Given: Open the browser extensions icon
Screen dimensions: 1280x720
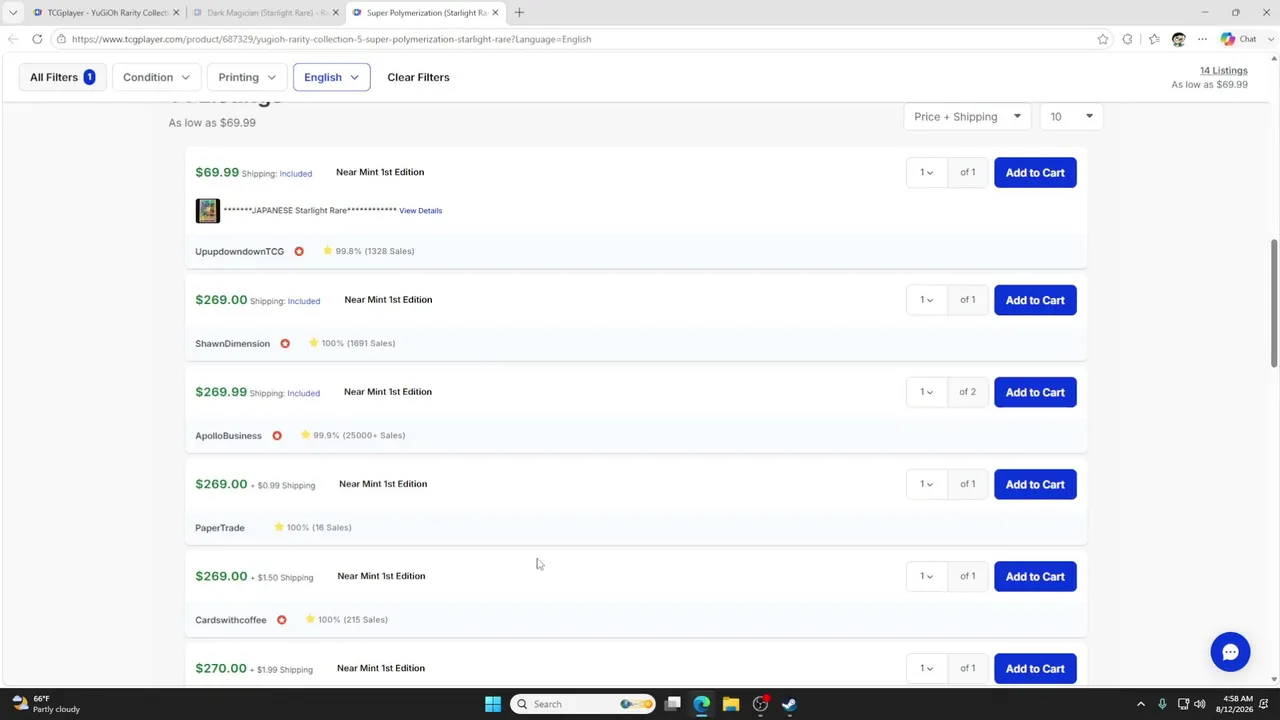Looking at the screenshot, I should [x=1128, y=39].
